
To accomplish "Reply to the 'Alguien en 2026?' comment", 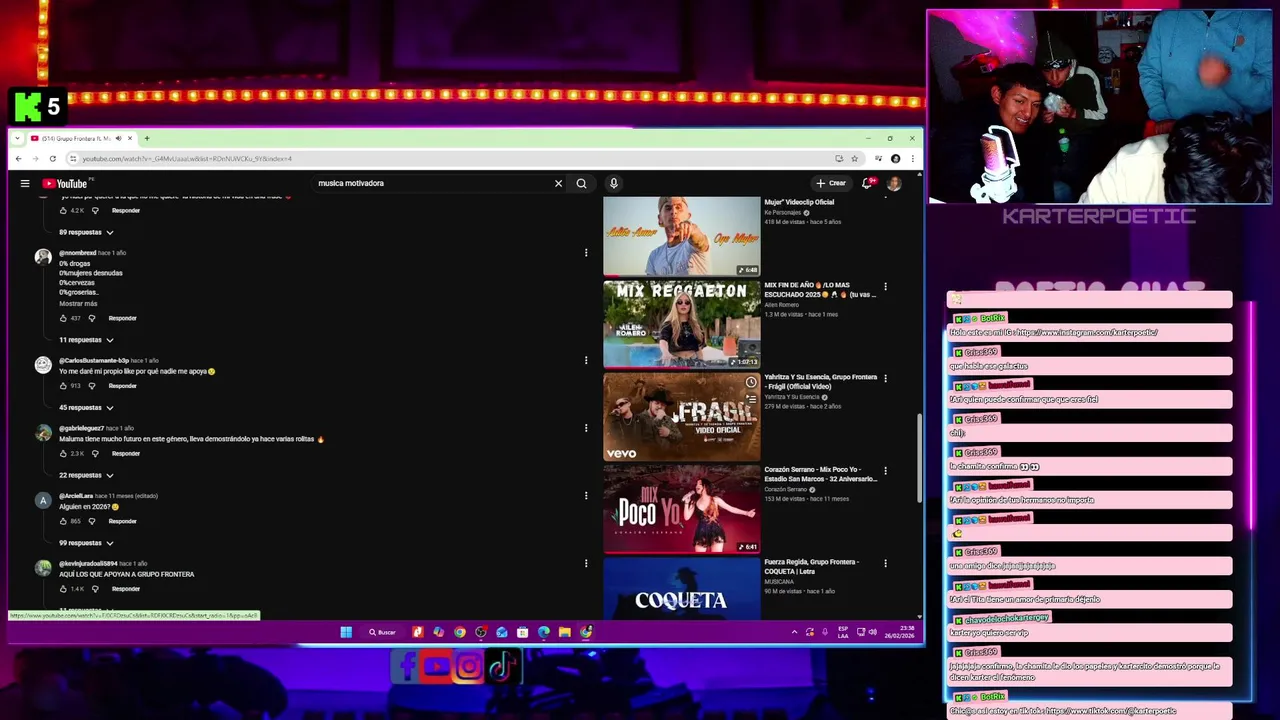I will [x=122, y=521].
